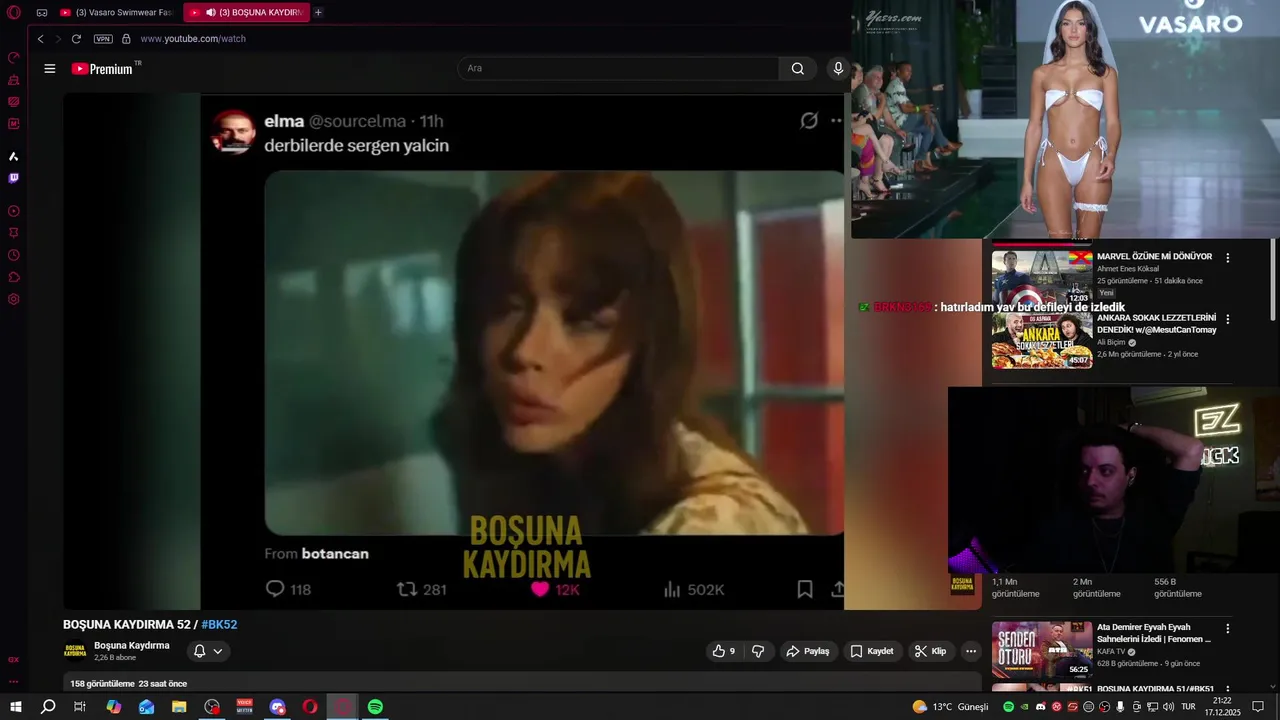Dislike the video with thumbs down

(x=758, y=651)
